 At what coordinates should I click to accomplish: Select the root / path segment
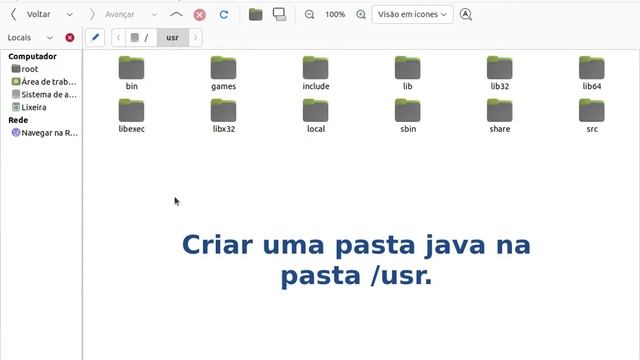click(141, 38)
